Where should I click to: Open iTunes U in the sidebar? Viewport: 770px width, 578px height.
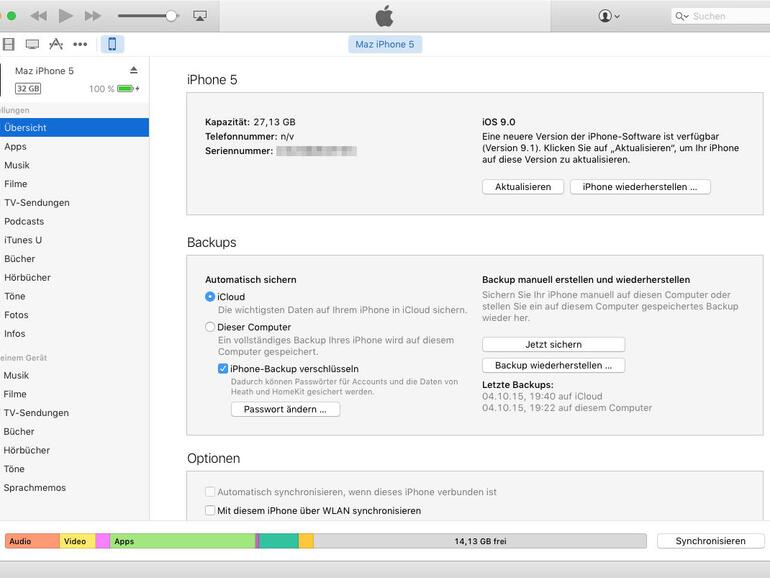(x=74, y=240)
